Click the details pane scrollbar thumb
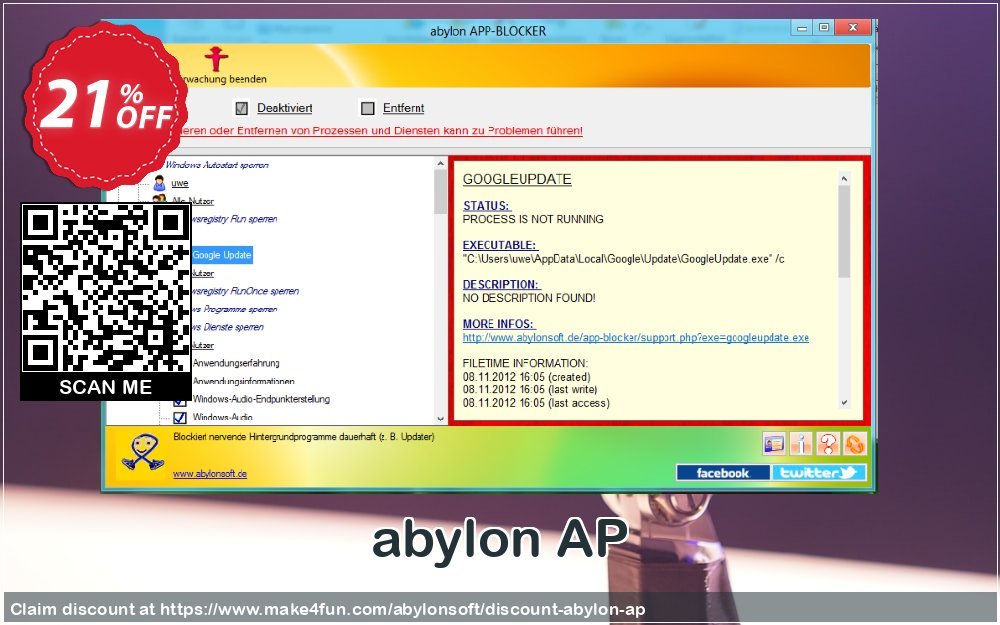The width and height of the screenshot is (1000, 625). [844, 232]
